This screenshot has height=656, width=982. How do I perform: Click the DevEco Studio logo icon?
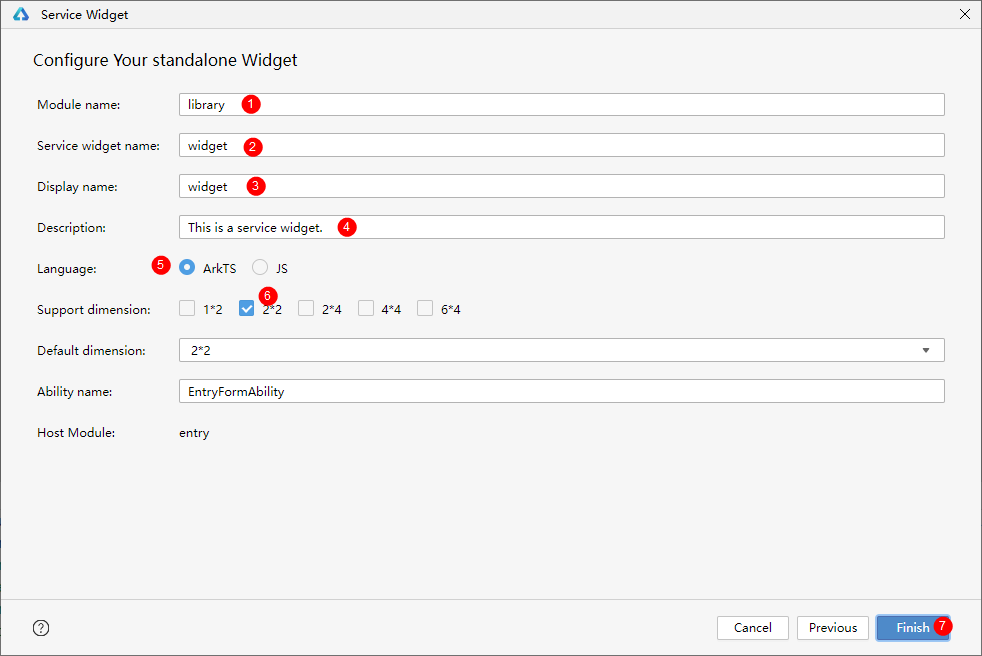coord(20,15)
